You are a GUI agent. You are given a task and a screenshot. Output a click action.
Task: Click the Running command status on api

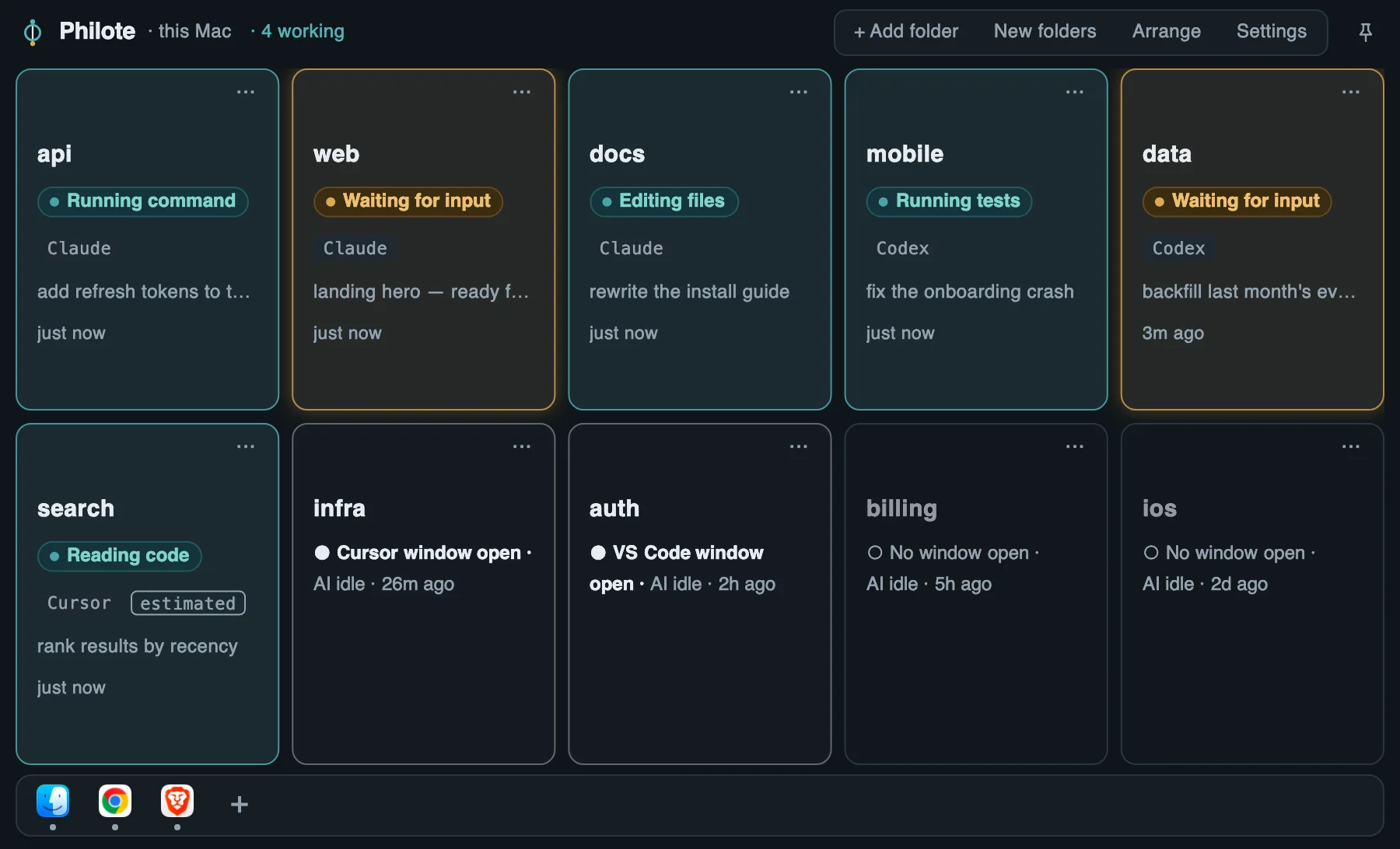[x=143, y=201]
